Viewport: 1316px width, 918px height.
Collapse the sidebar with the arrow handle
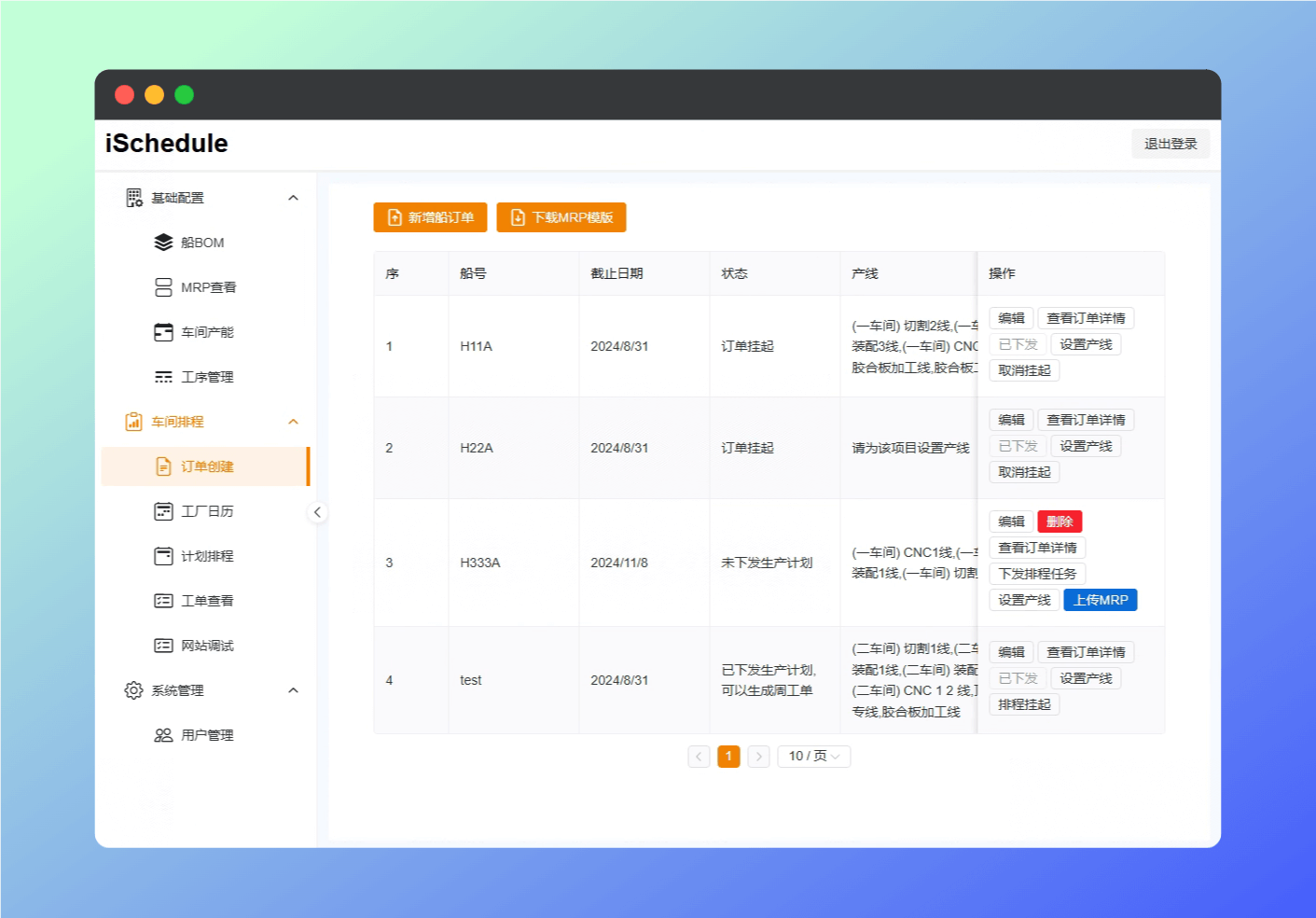[317, 512]
